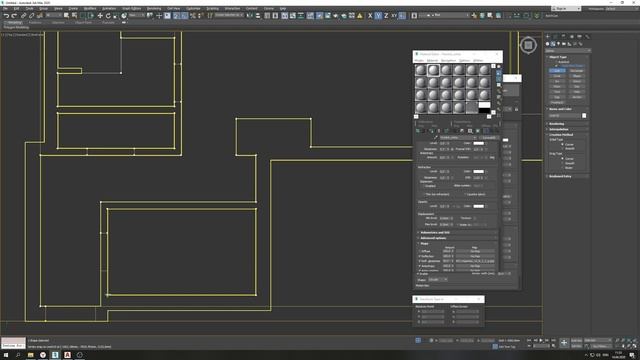Open the Rendering menu
This screenshot has height=360, width=640.
153,8
